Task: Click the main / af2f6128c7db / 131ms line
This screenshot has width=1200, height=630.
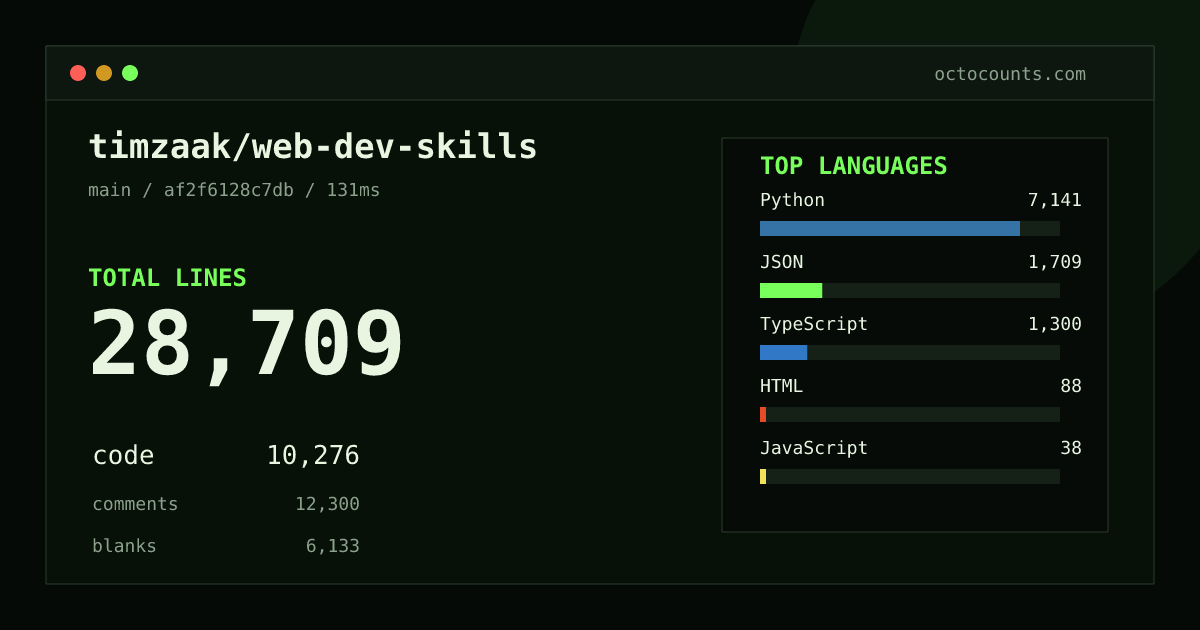Action: (x=234, y=190)
